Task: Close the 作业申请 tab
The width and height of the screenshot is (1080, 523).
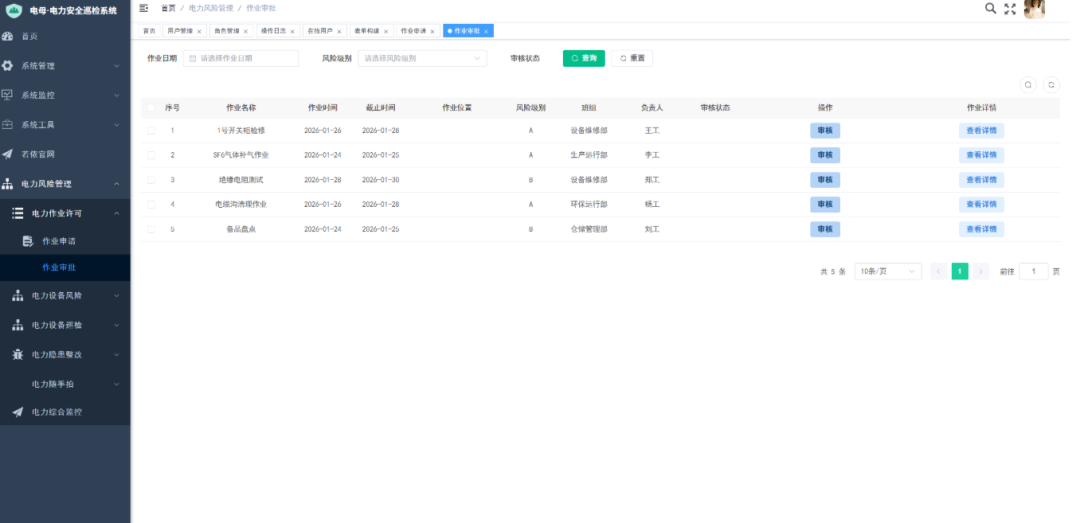Action: (433, 32)
